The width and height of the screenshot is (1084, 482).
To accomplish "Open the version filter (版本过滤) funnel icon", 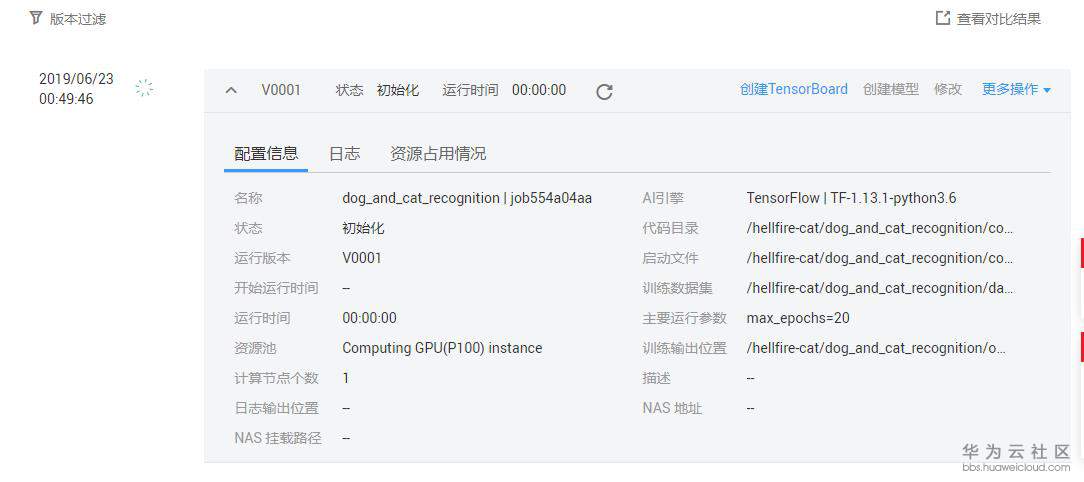I will (x=36, y=18).
